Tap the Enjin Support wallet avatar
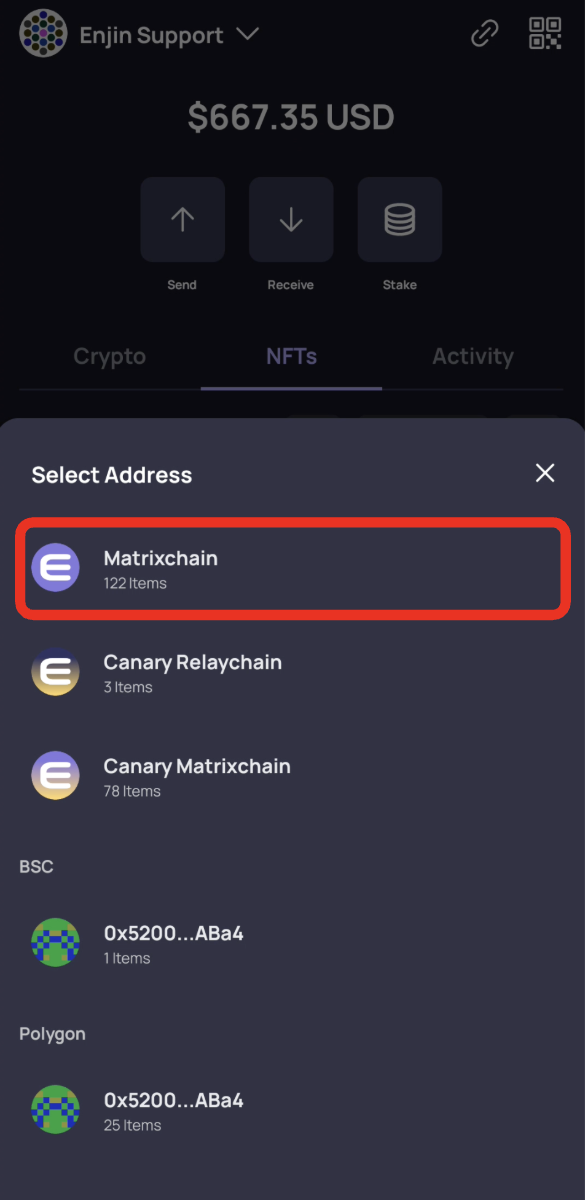Screen dimensions: 588x1200 coord(42,33)
